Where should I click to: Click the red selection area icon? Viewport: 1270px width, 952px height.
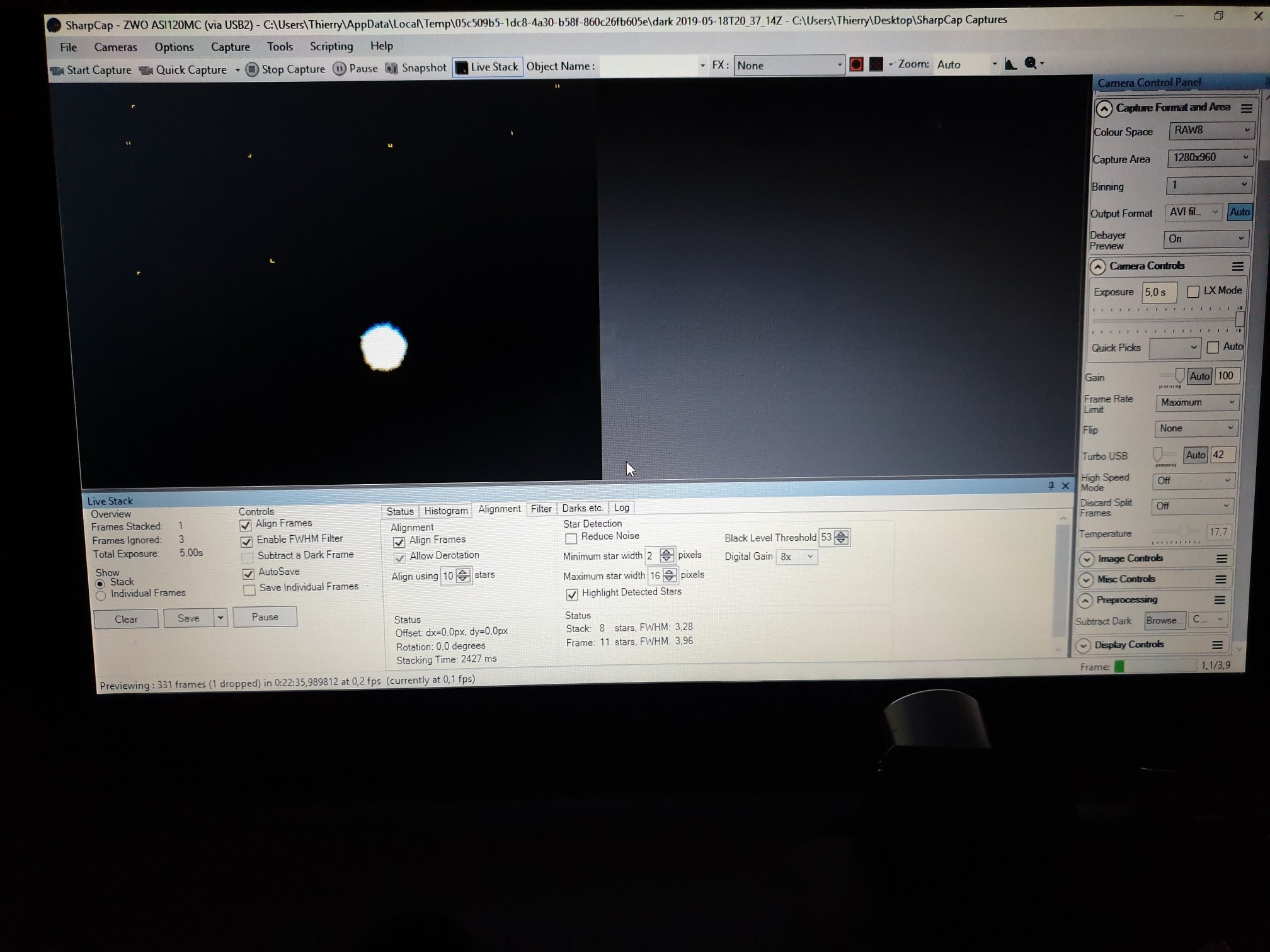click(856, 64)
